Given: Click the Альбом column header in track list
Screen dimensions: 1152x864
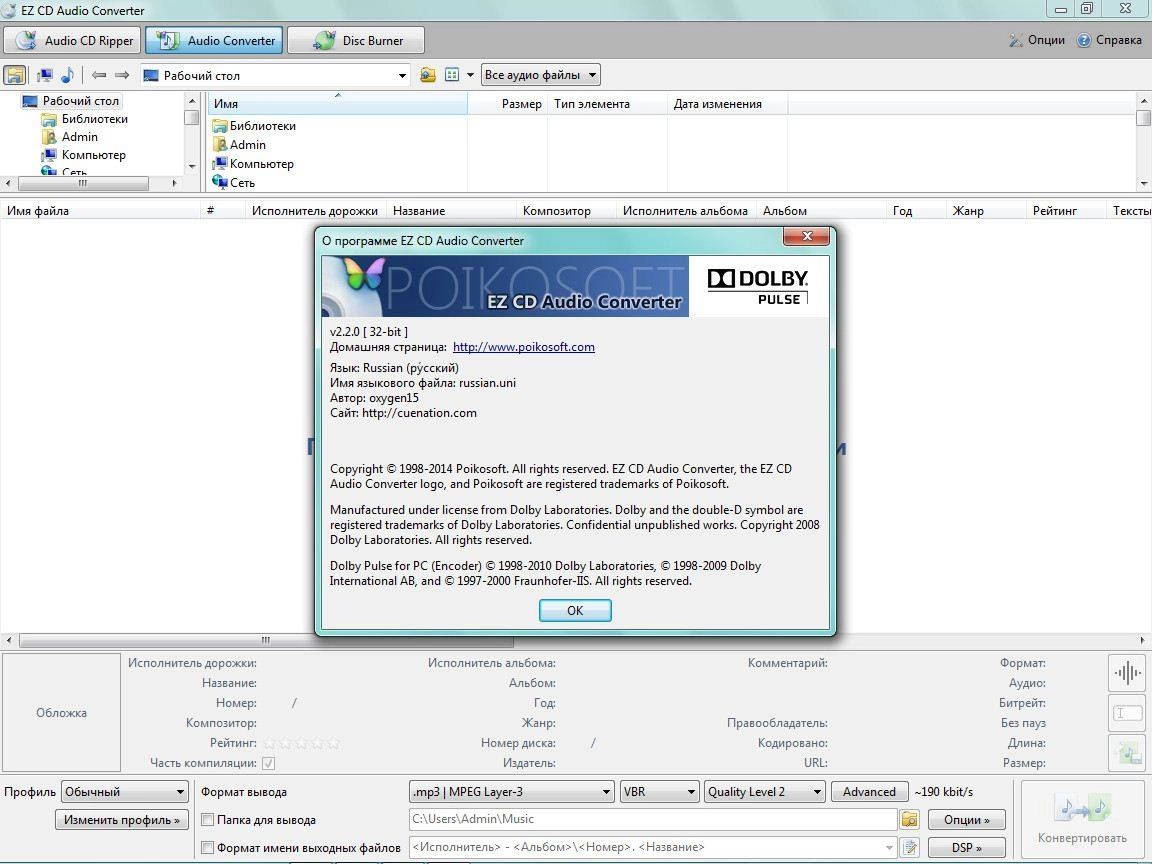Looking at the screenshot, I should point(821,211).
